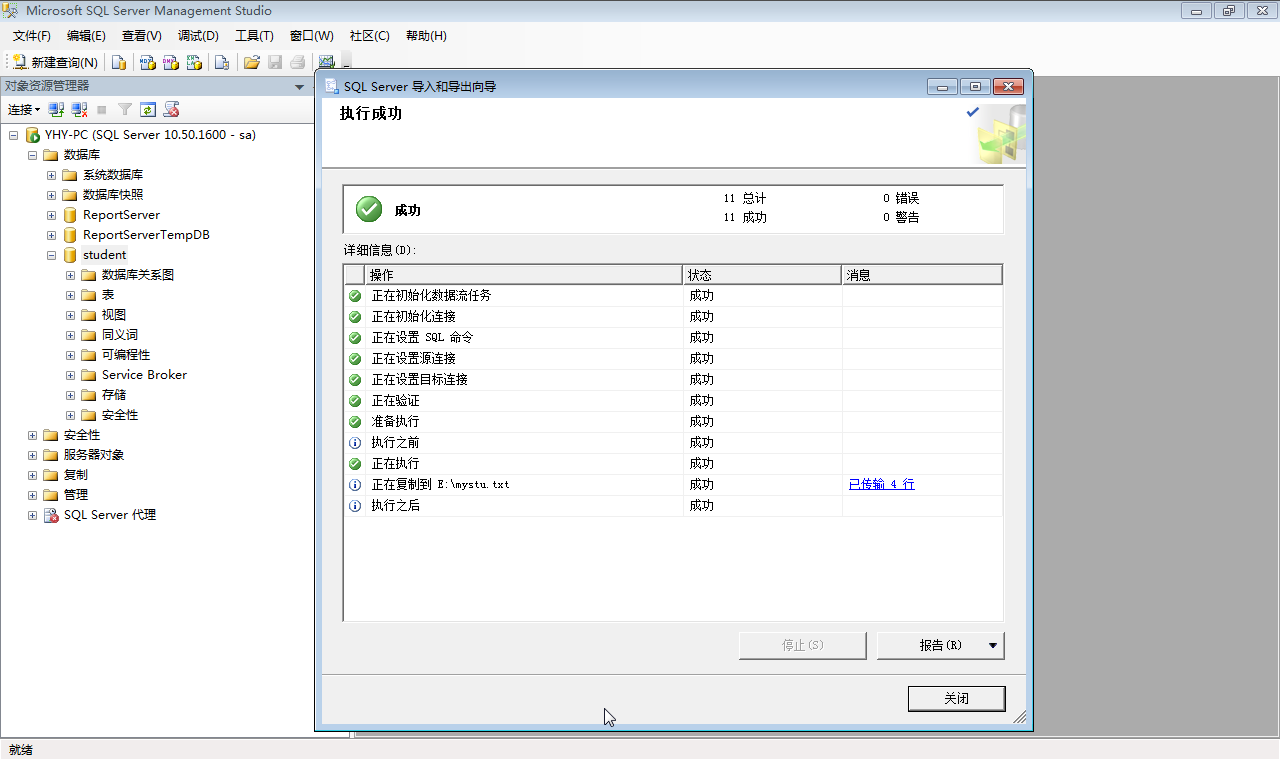Click the 操作 column header
The height and width of the screenshot is (760, 1280).
[524, 275]
